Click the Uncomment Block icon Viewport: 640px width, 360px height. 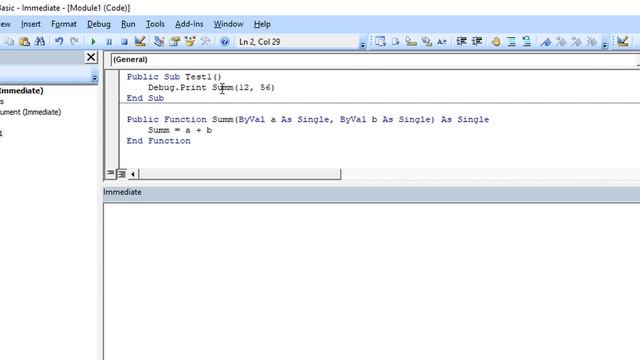coord(527,41)
